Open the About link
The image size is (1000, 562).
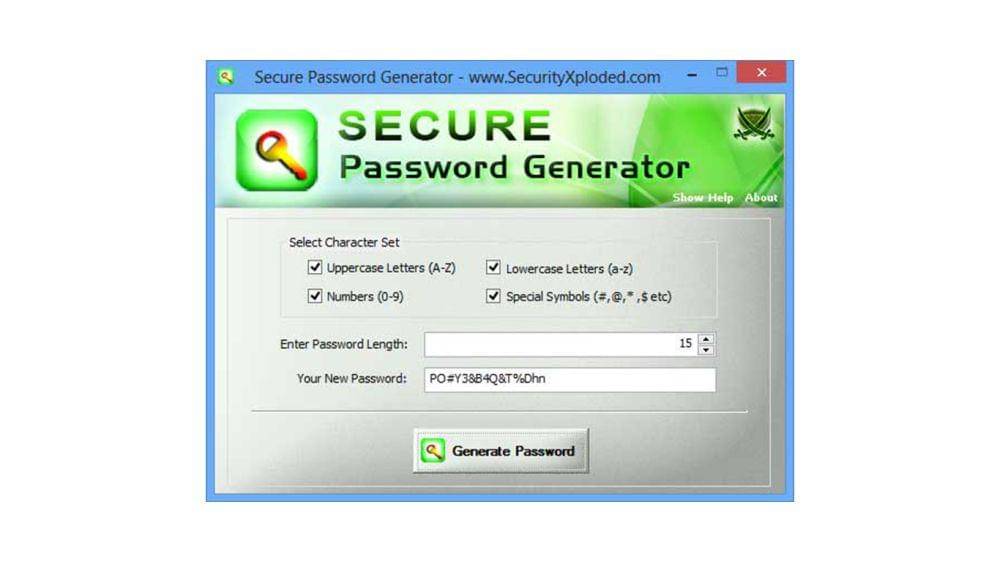(761, 198)
